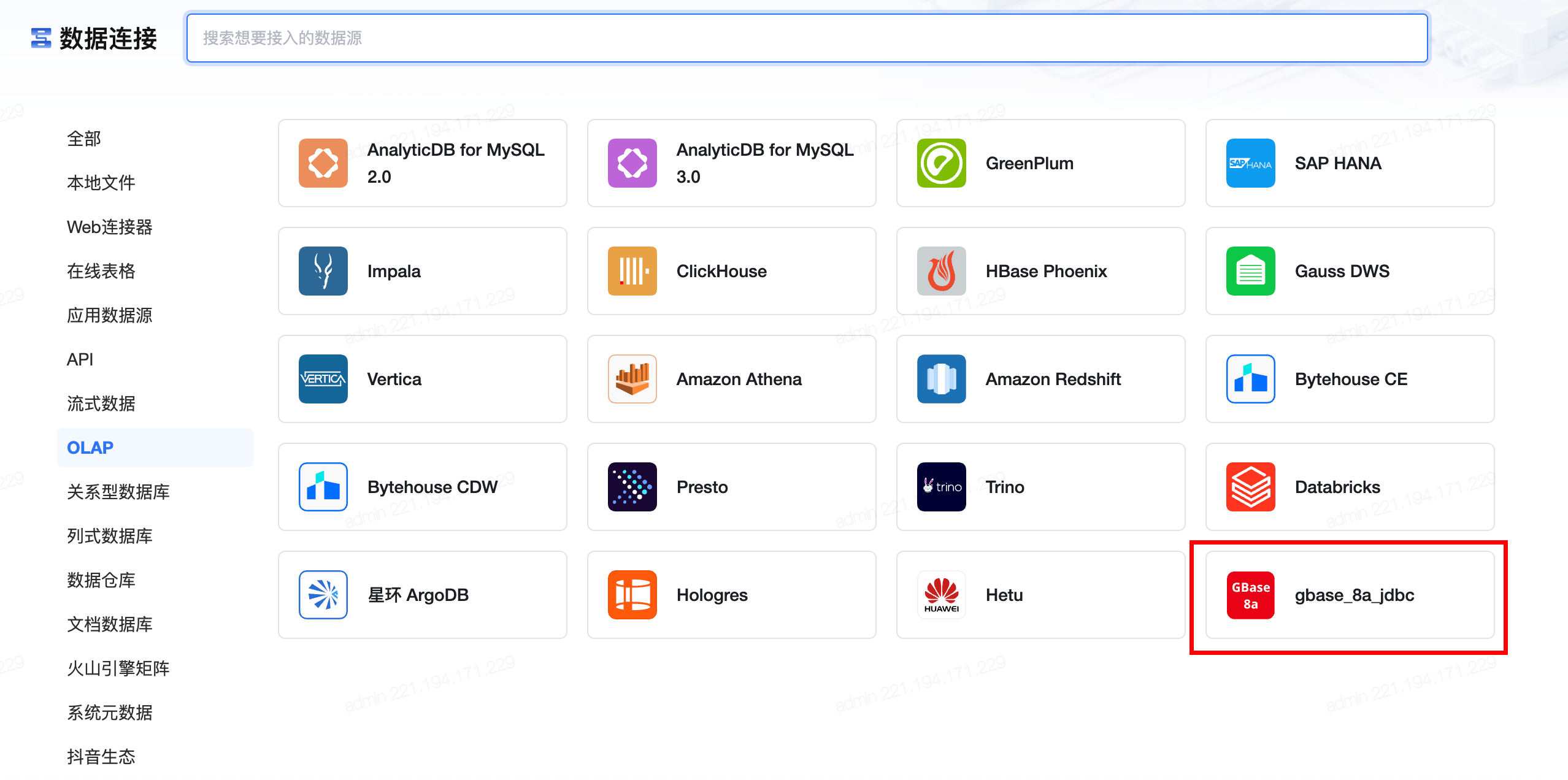Click the AnalyticDB for MySQL 2.0 orange icon
The width and height of the screenshot is (1568, 780).
coord(323,163)
